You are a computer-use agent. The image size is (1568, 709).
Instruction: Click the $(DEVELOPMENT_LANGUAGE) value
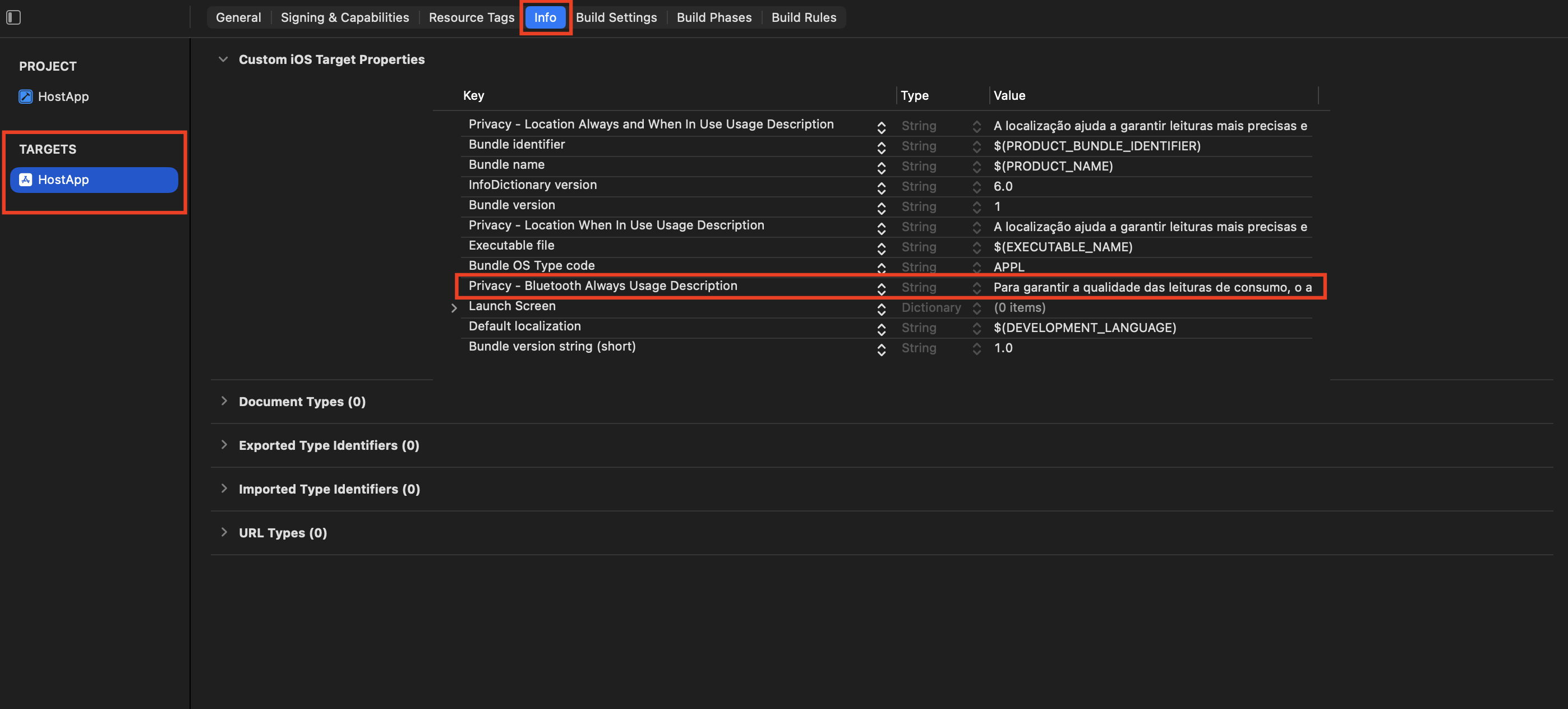(1085, 328)
